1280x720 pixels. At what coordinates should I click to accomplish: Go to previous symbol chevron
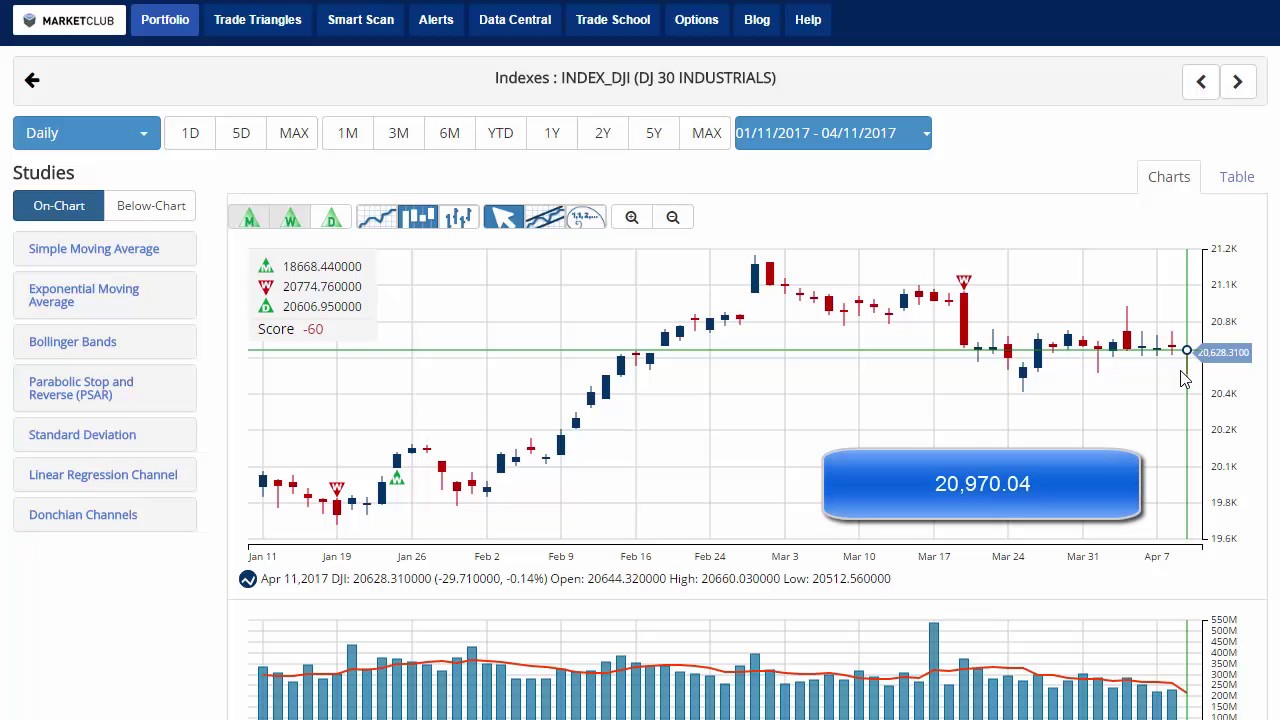tap(1201, 82)
